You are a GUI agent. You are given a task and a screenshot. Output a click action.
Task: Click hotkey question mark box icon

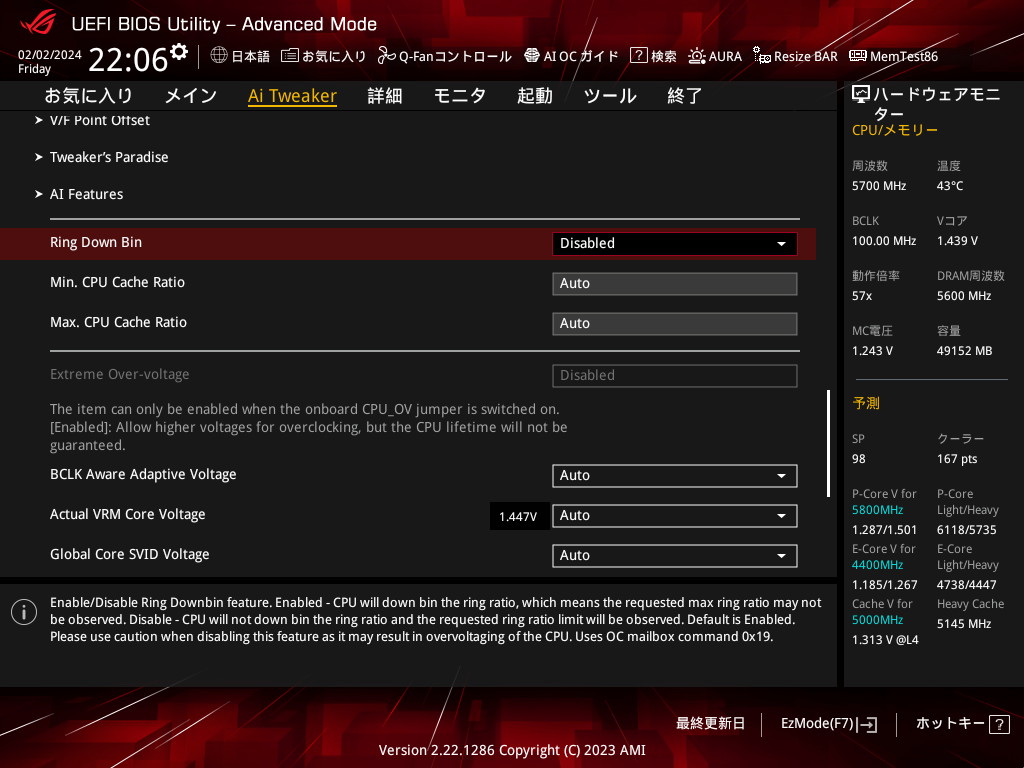coord(999,724)
